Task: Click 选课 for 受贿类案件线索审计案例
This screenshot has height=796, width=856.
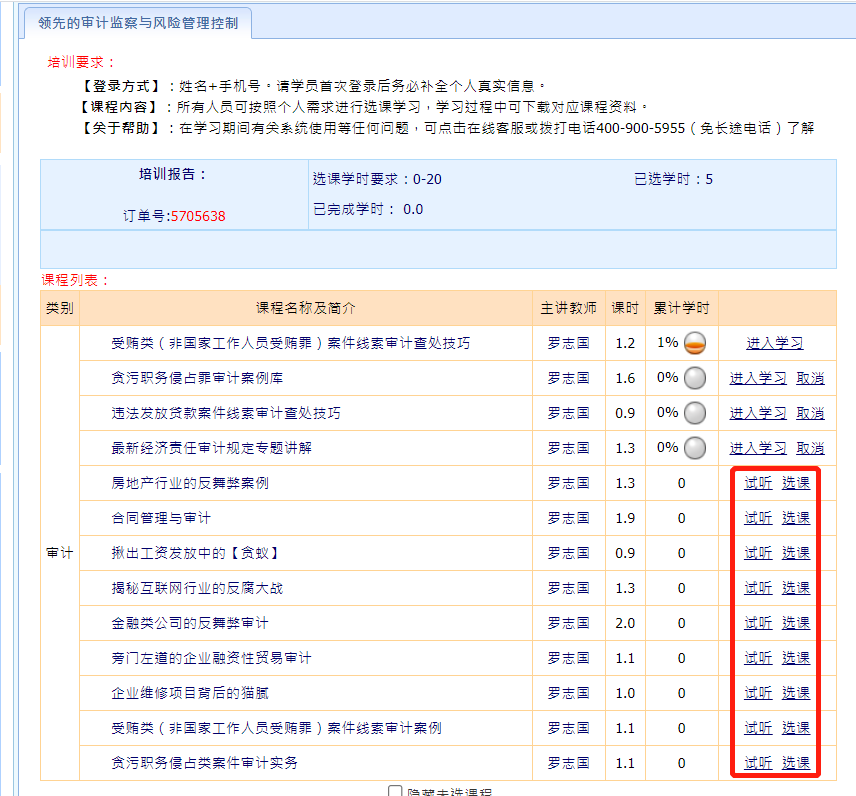Action: (796, 728)
